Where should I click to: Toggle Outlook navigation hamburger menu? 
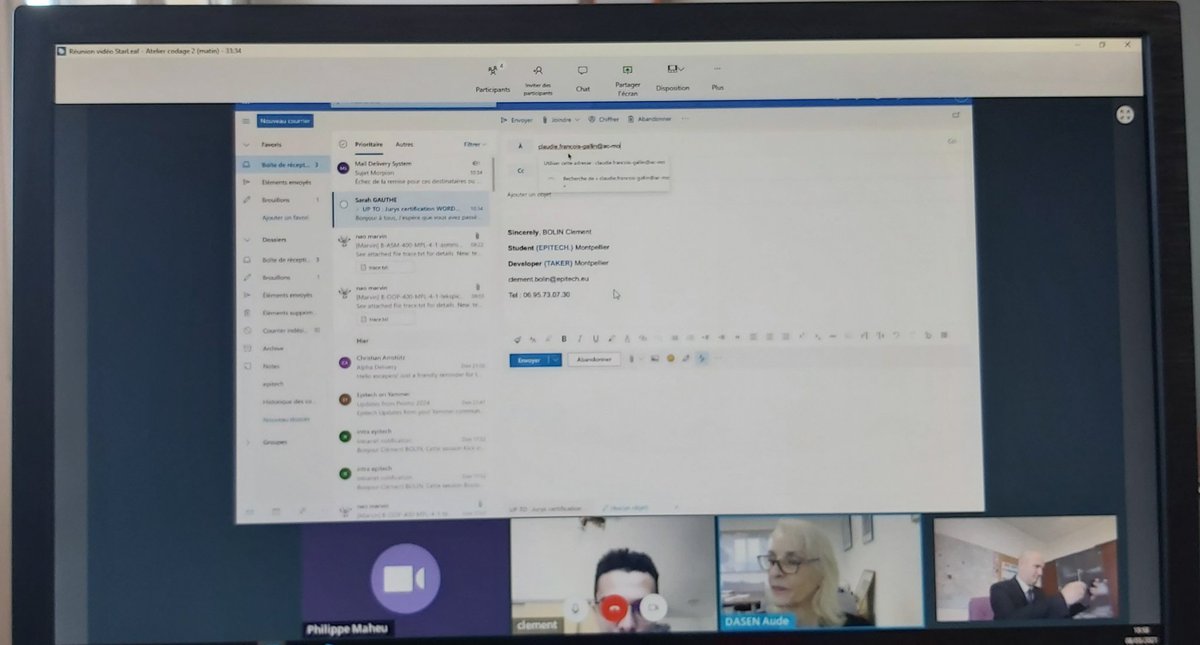pos(246,121)
